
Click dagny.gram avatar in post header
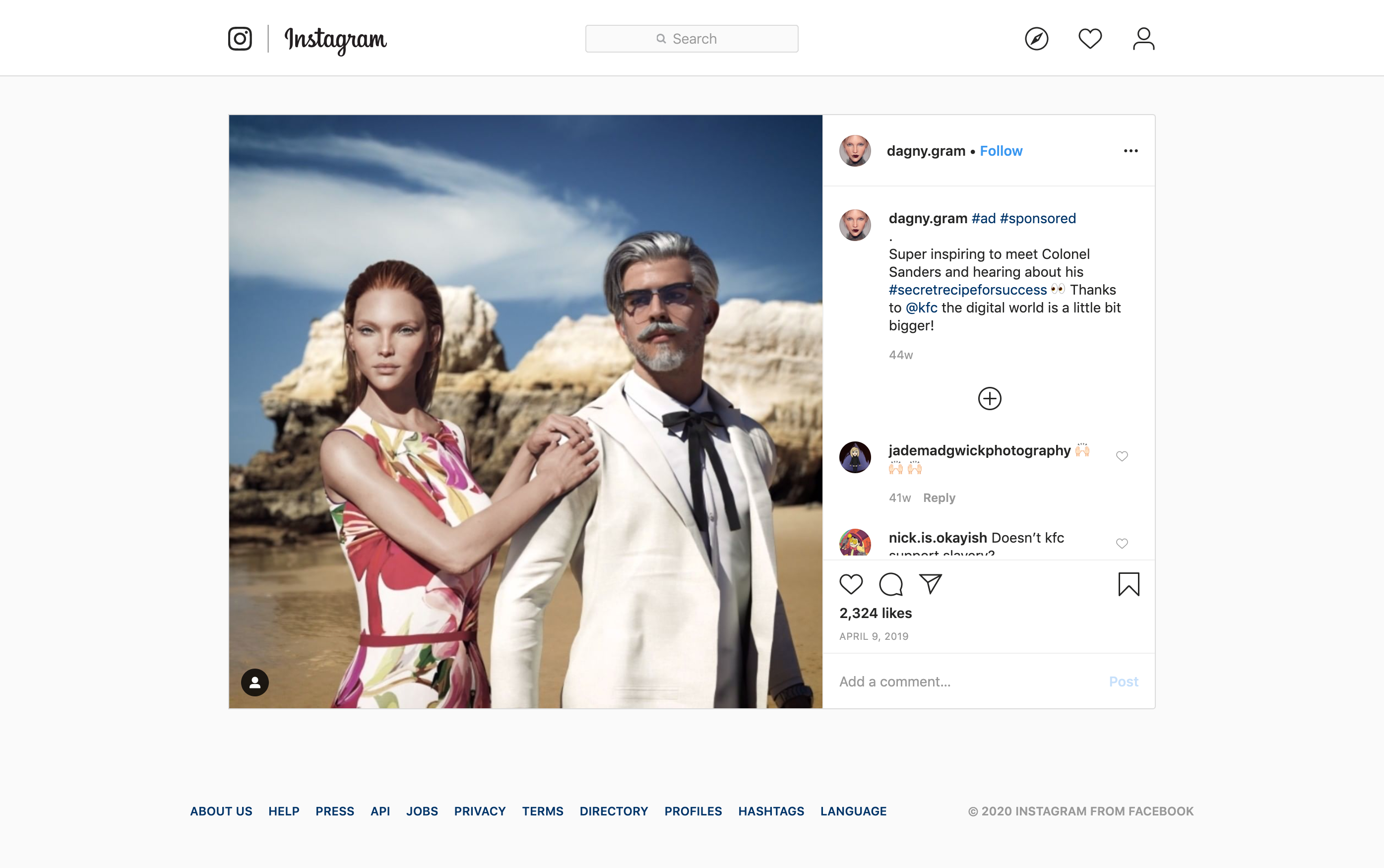pyautogui.click(x=855, y=151)
